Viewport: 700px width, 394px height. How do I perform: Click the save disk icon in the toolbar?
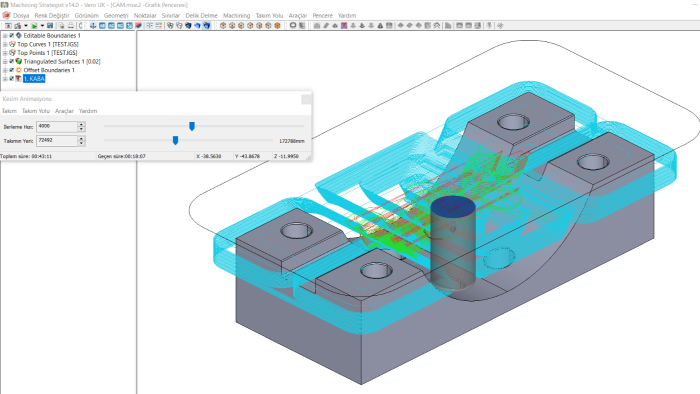(50, 26)
